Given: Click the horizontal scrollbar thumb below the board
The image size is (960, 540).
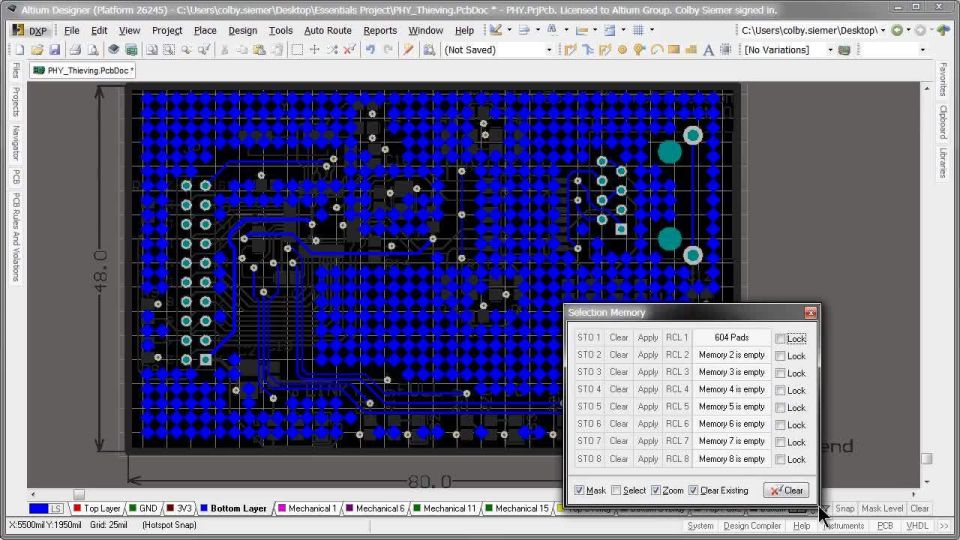Looking at the screenshot, I should point(79,494).
